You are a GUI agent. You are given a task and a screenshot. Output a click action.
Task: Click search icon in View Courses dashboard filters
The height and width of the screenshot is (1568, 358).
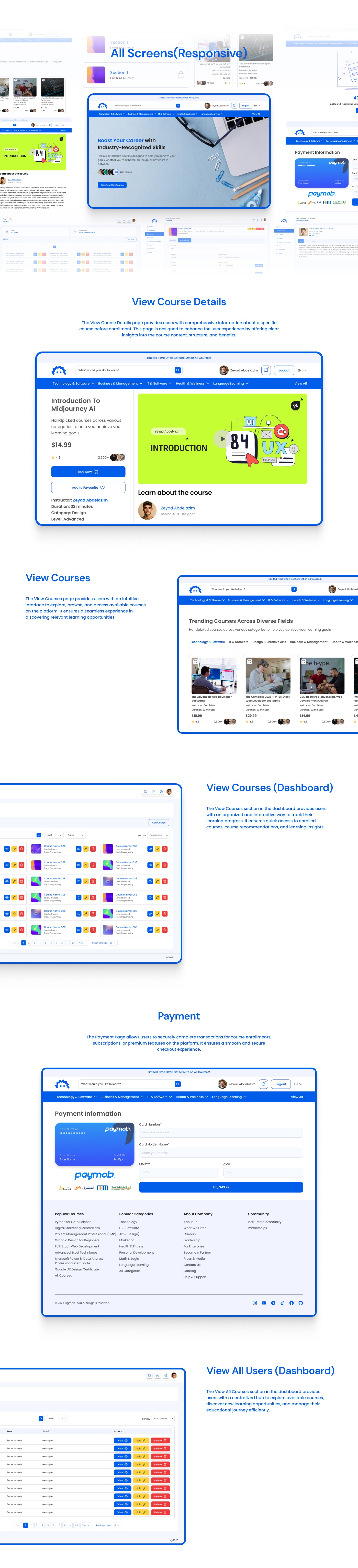39,835
